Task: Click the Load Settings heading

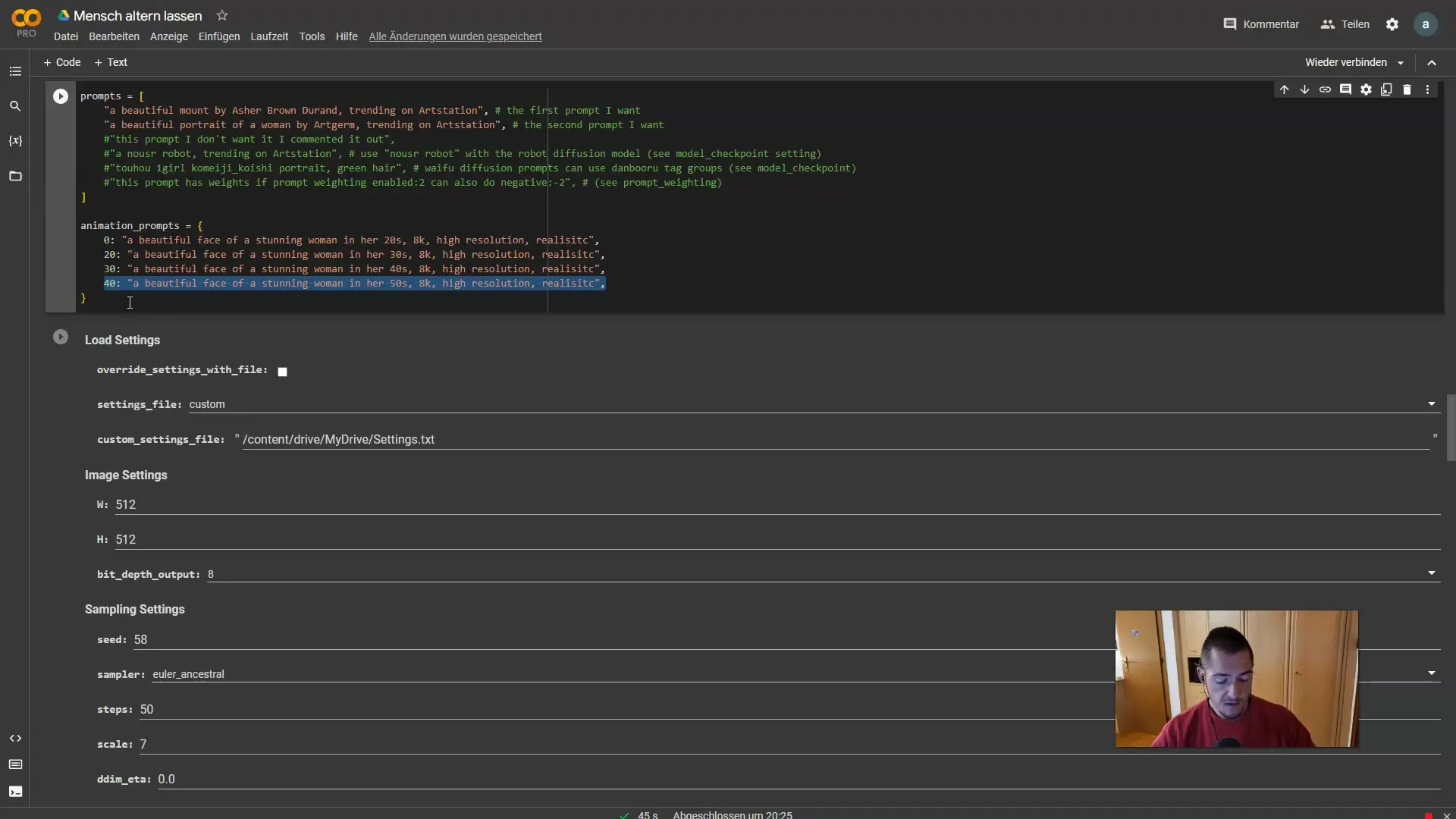Action: [x=122, y=340]
